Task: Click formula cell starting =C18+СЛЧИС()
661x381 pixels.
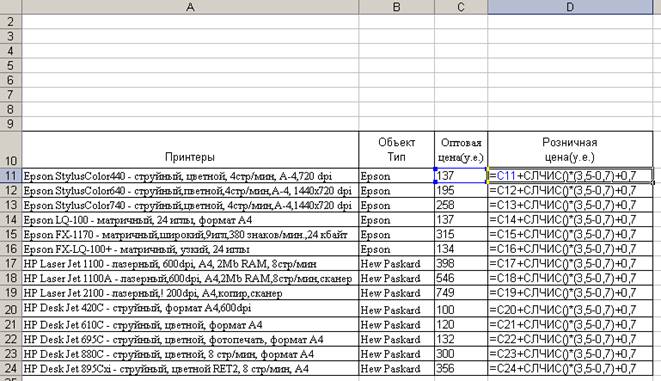Action: click(570, 278)
